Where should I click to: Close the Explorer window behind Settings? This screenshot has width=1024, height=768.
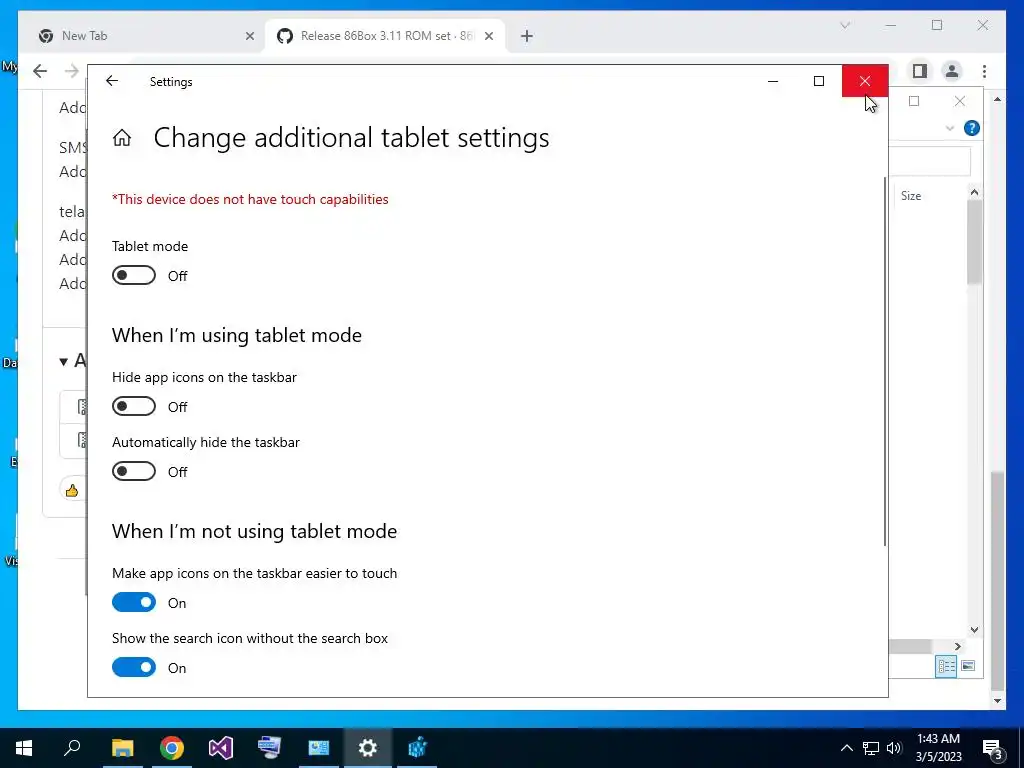(959, 101)
